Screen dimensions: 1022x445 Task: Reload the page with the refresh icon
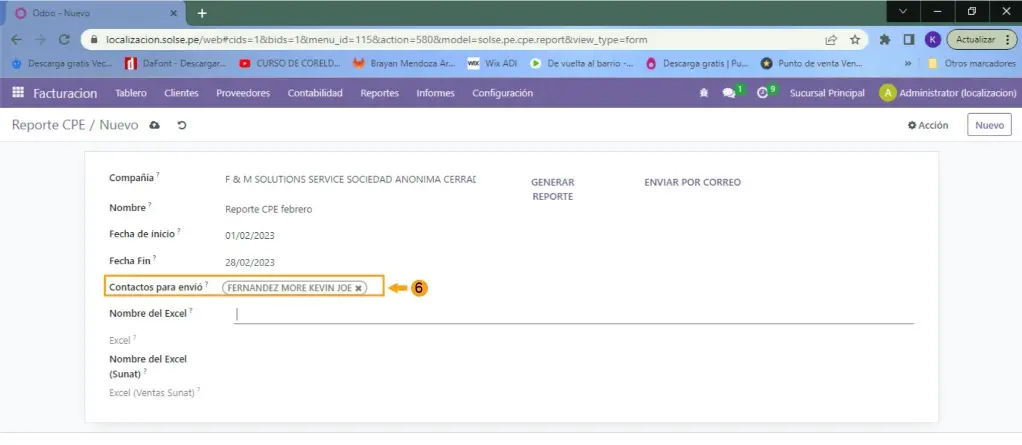point(64,40)
